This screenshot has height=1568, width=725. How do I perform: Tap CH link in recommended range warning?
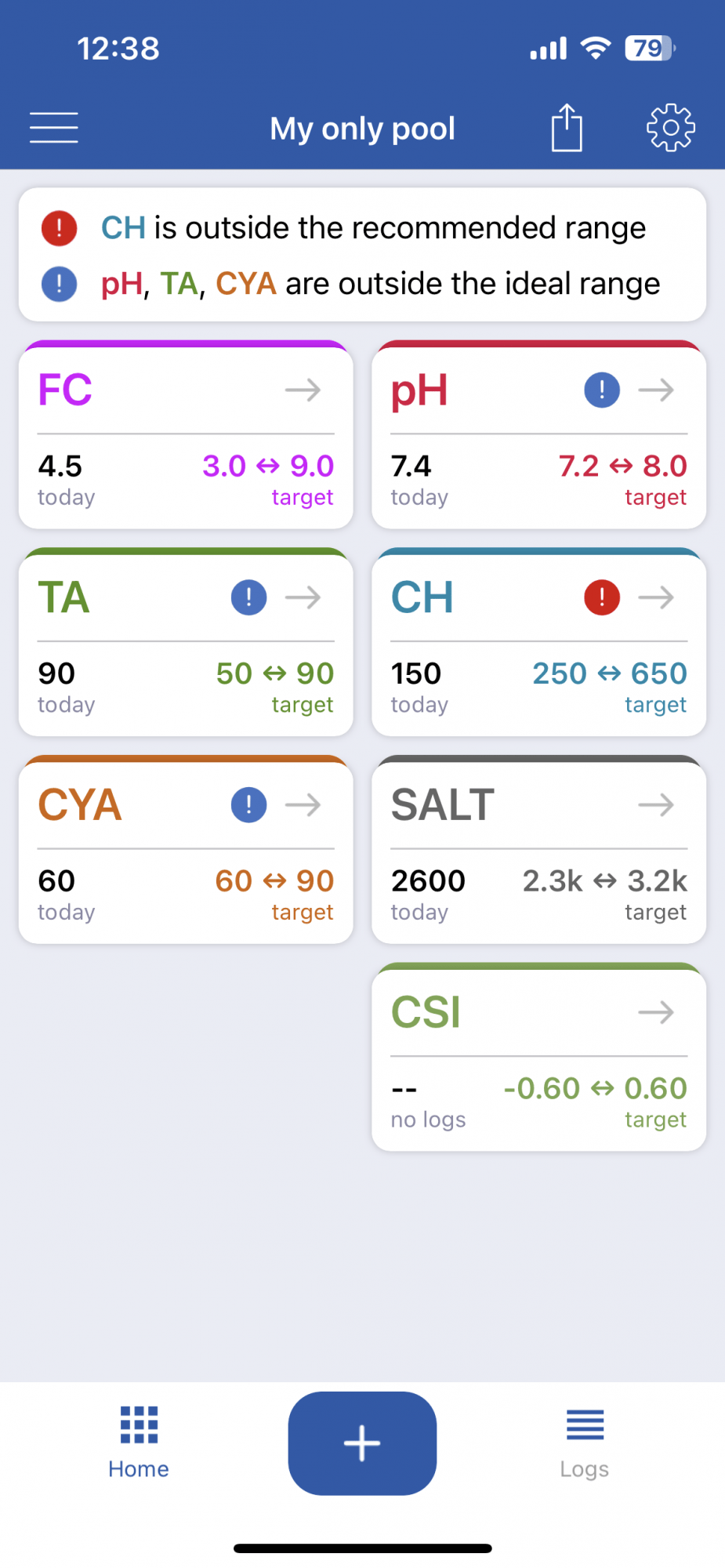point(123,228)
